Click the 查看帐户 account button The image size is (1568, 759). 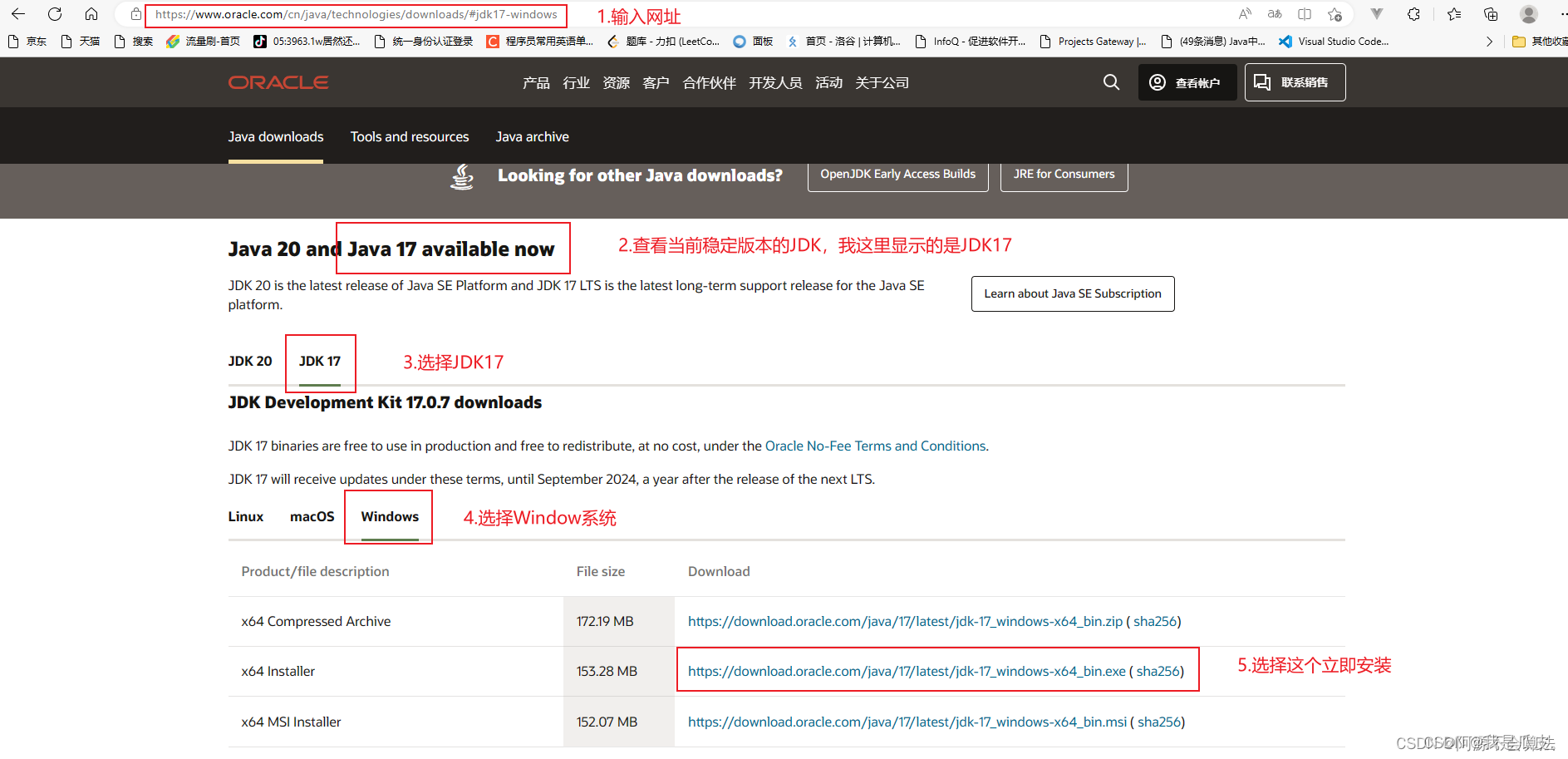pyautogui.click(x=1187, y=82)
